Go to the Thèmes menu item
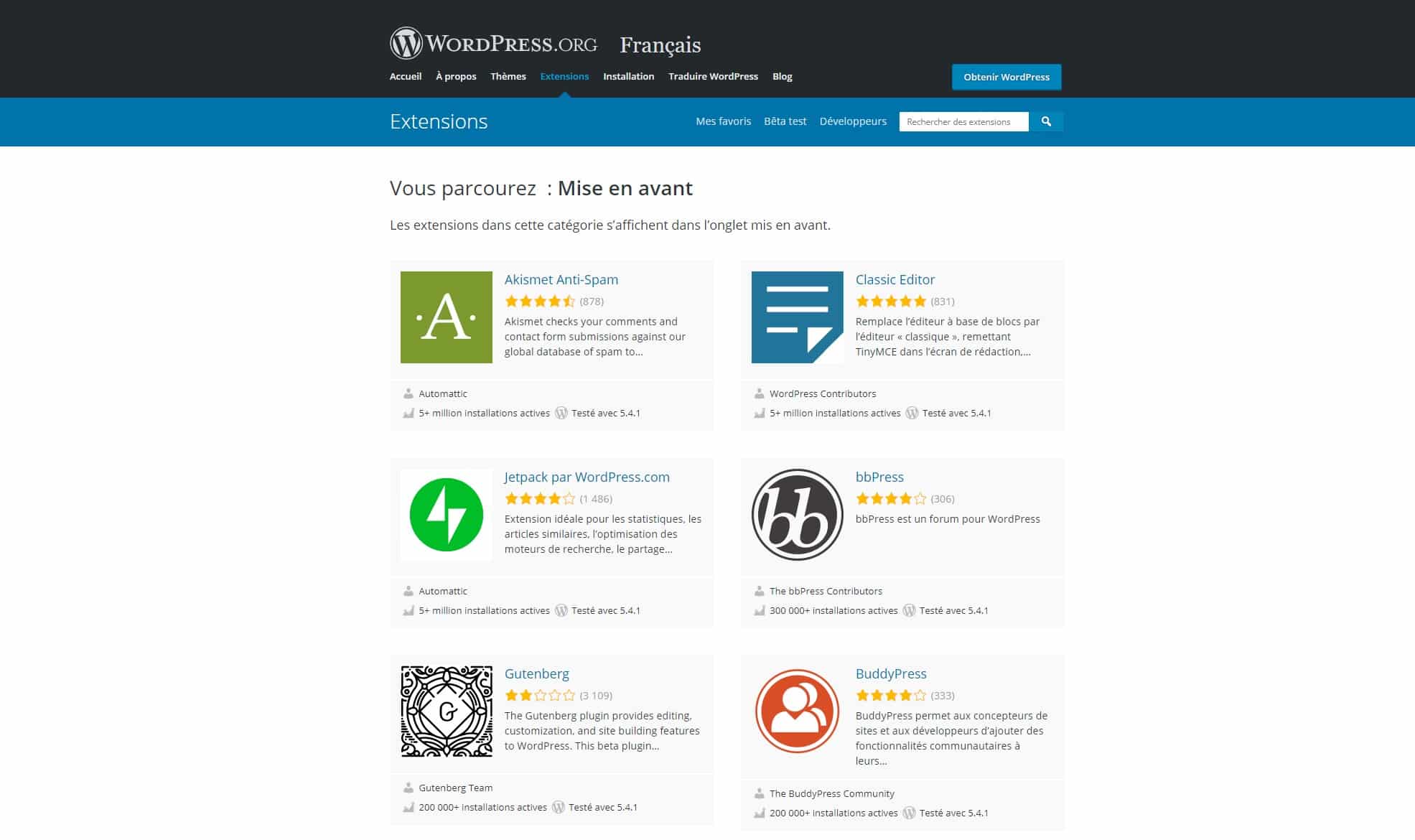Image resolution: width=1415 pixels, height=840 pixels. [508, 76]
